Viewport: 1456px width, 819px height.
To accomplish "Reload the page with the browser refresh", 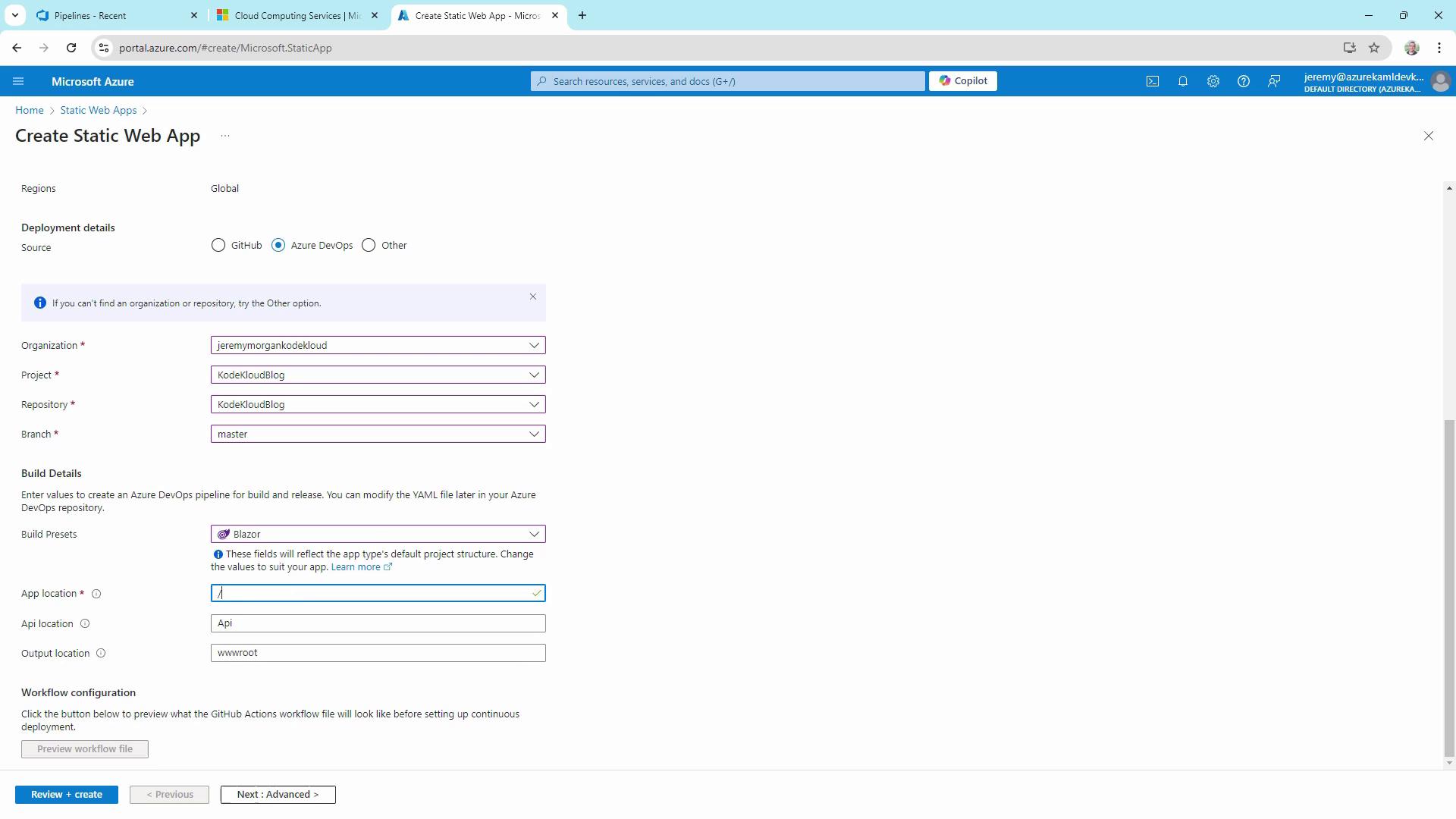I will click(x=71, y=48).
